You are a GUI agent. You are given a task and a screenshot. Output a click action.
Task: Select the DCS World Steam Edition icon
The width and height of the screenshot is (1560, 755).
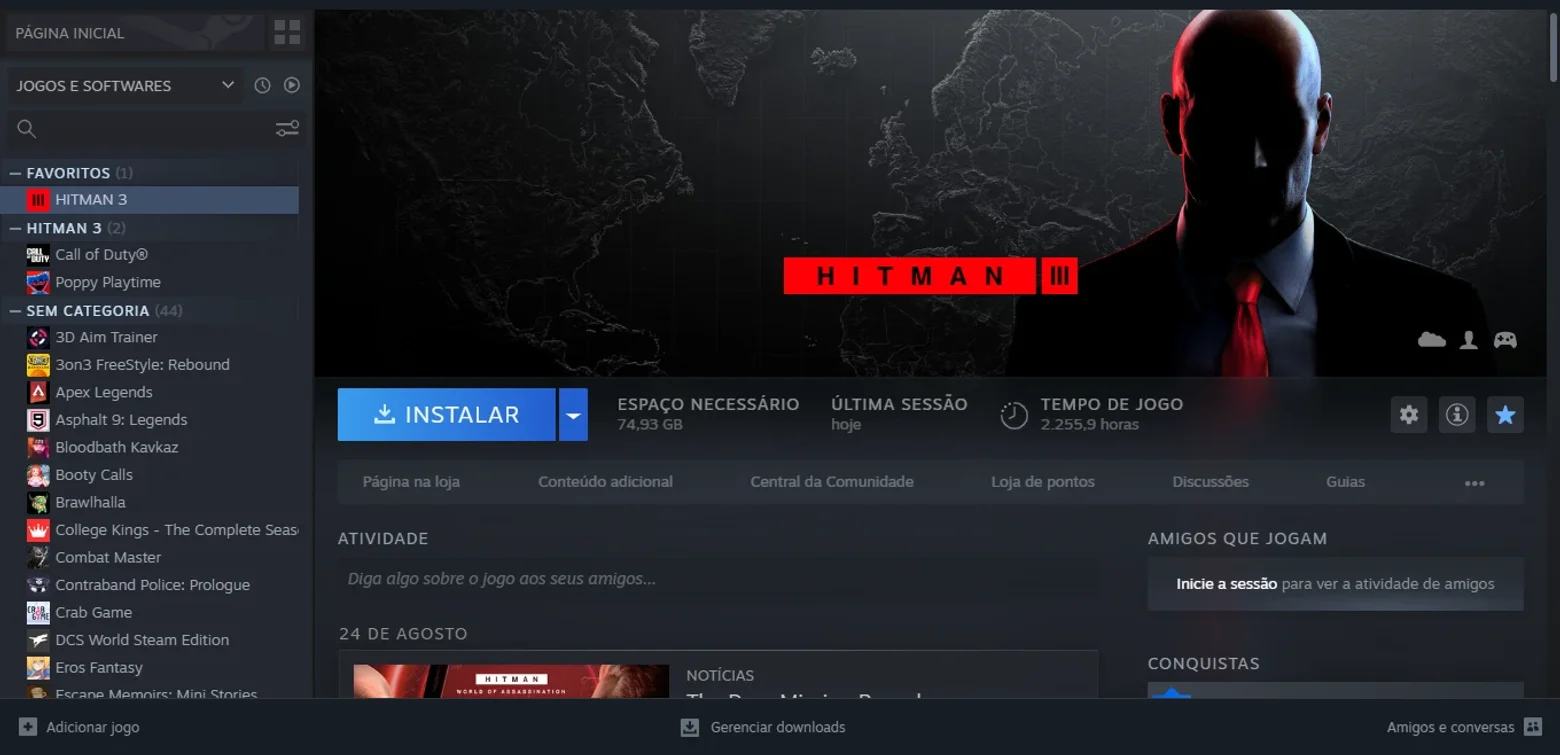pyautogui.click(x=38, y=640)
